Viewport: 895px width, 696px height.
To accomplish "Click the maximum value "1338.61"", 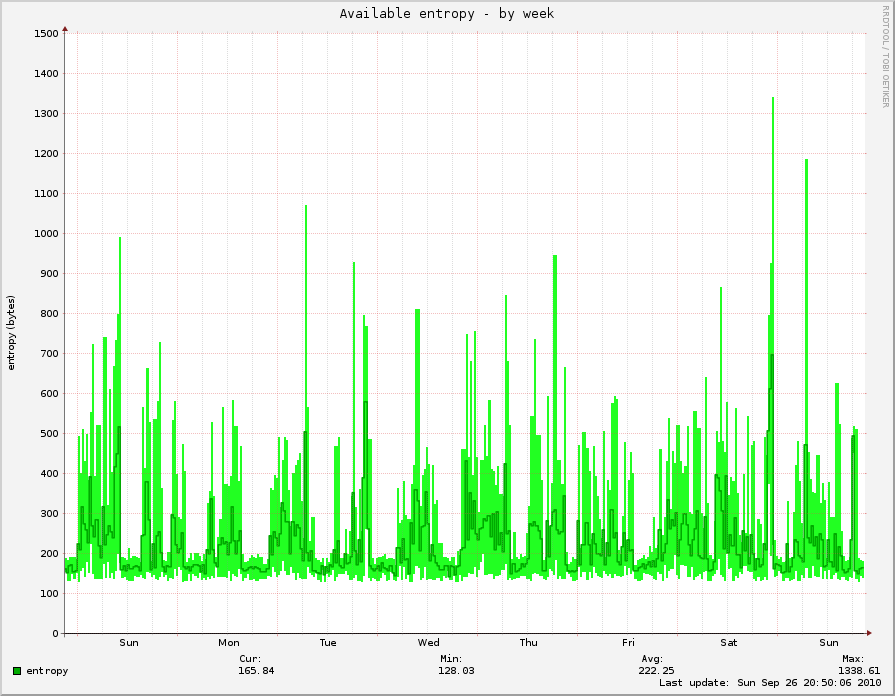I will pos(859,670).
